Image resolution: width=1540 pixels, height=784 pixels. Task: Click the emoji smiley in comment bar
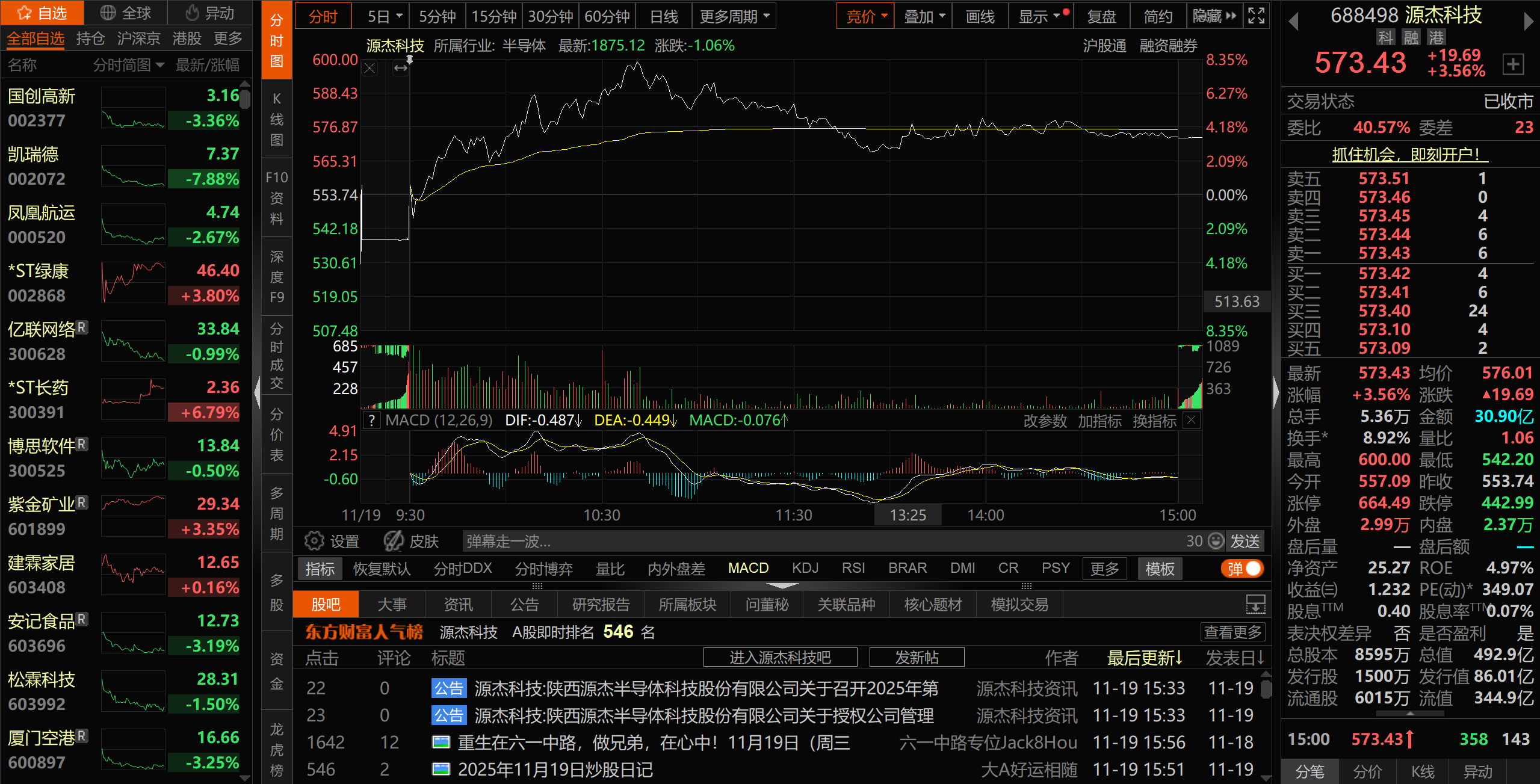pyautogui.click(x=1216, y=541)
